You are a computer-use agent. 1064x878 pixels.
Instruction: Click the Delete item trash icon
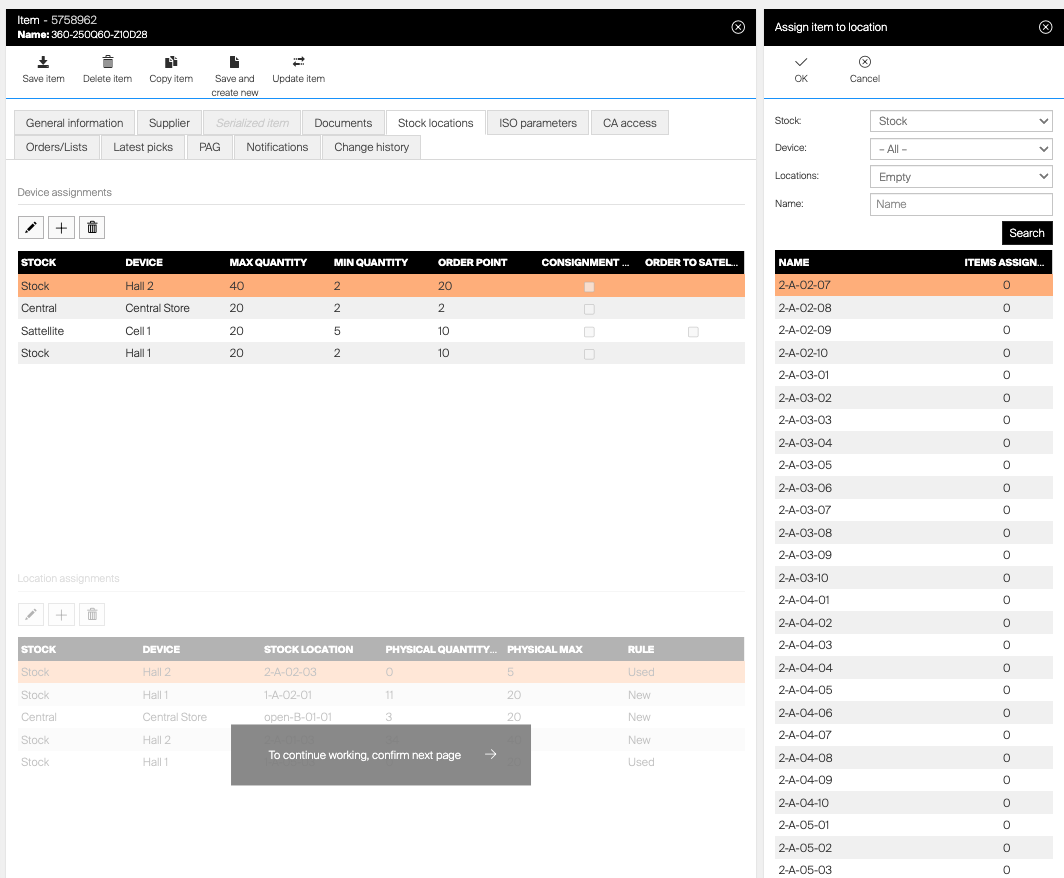click(x=108, y=62)
